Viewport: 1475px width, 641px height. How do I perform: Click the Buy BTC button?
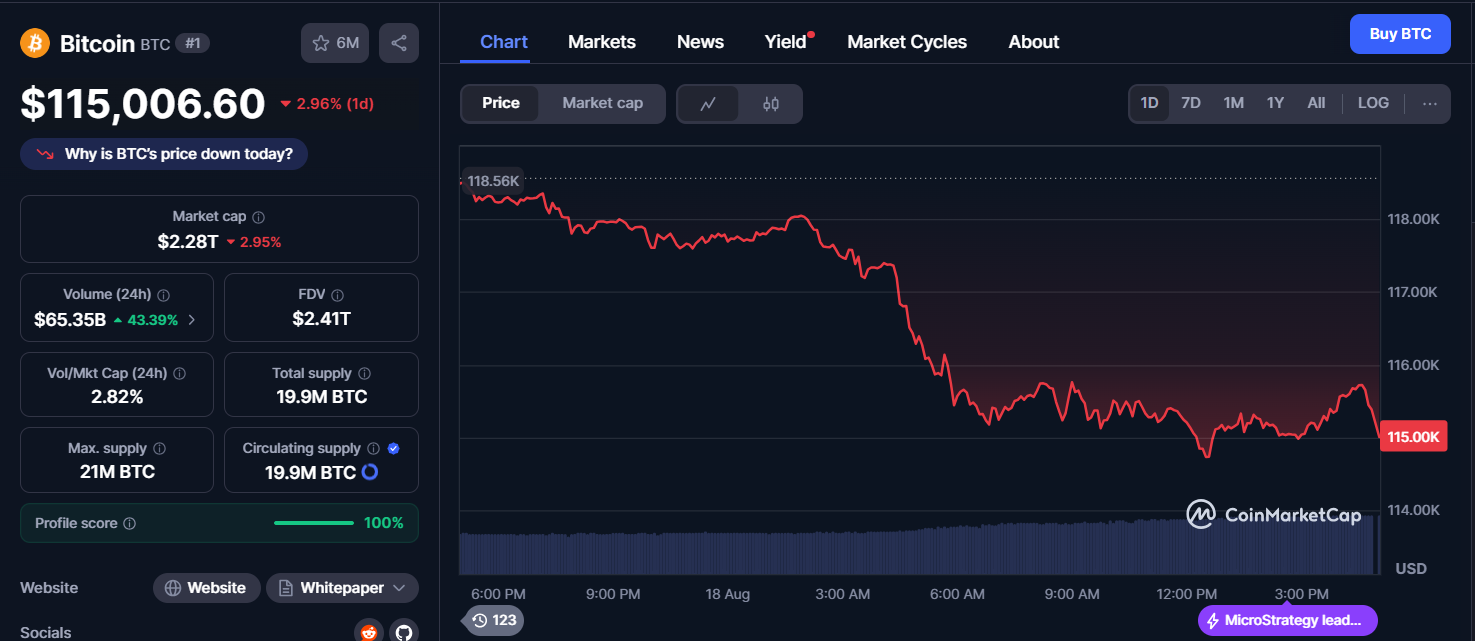[1400, 34]
